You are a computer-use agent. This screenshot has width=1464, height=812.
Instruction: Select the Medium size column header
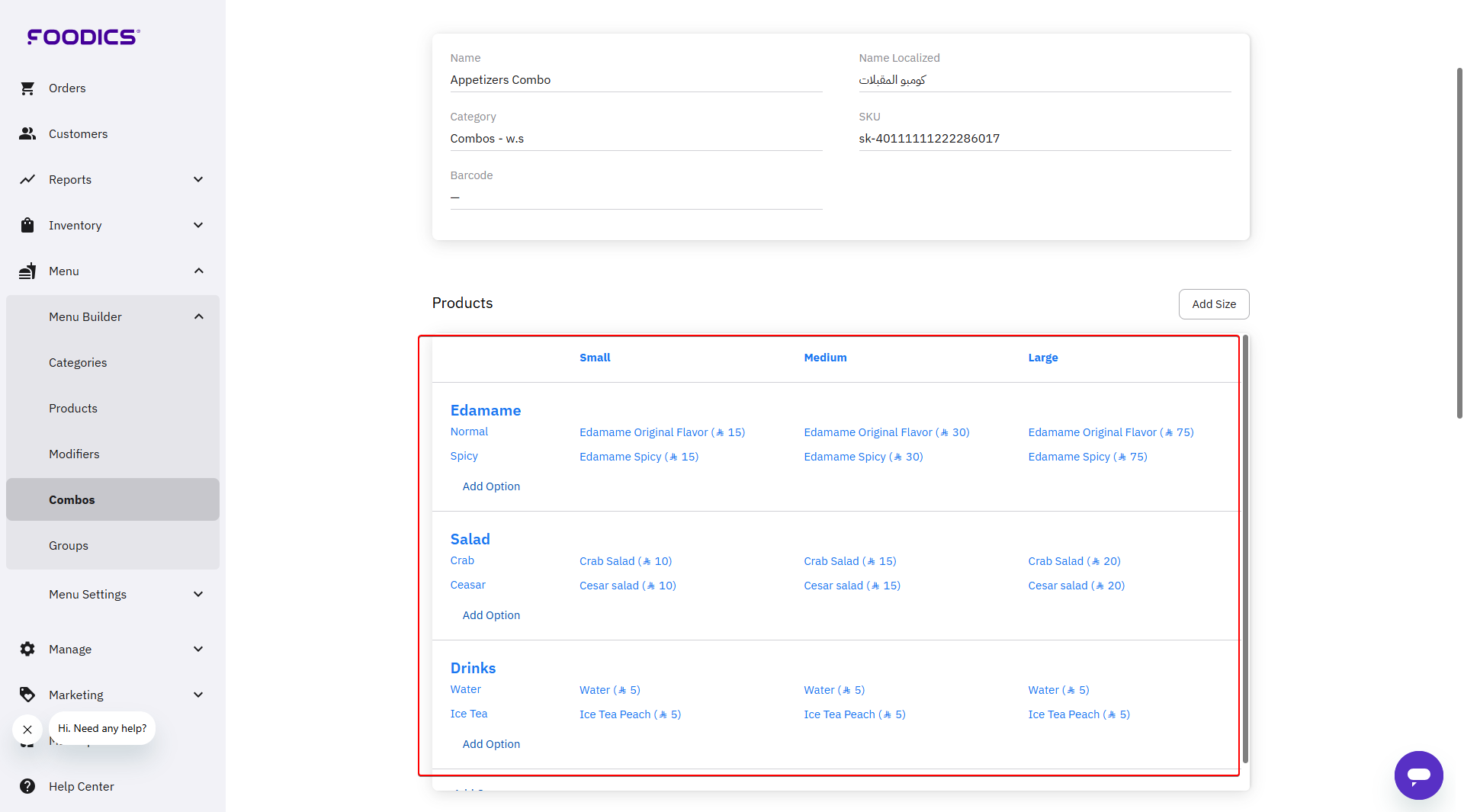coord(825,358)
